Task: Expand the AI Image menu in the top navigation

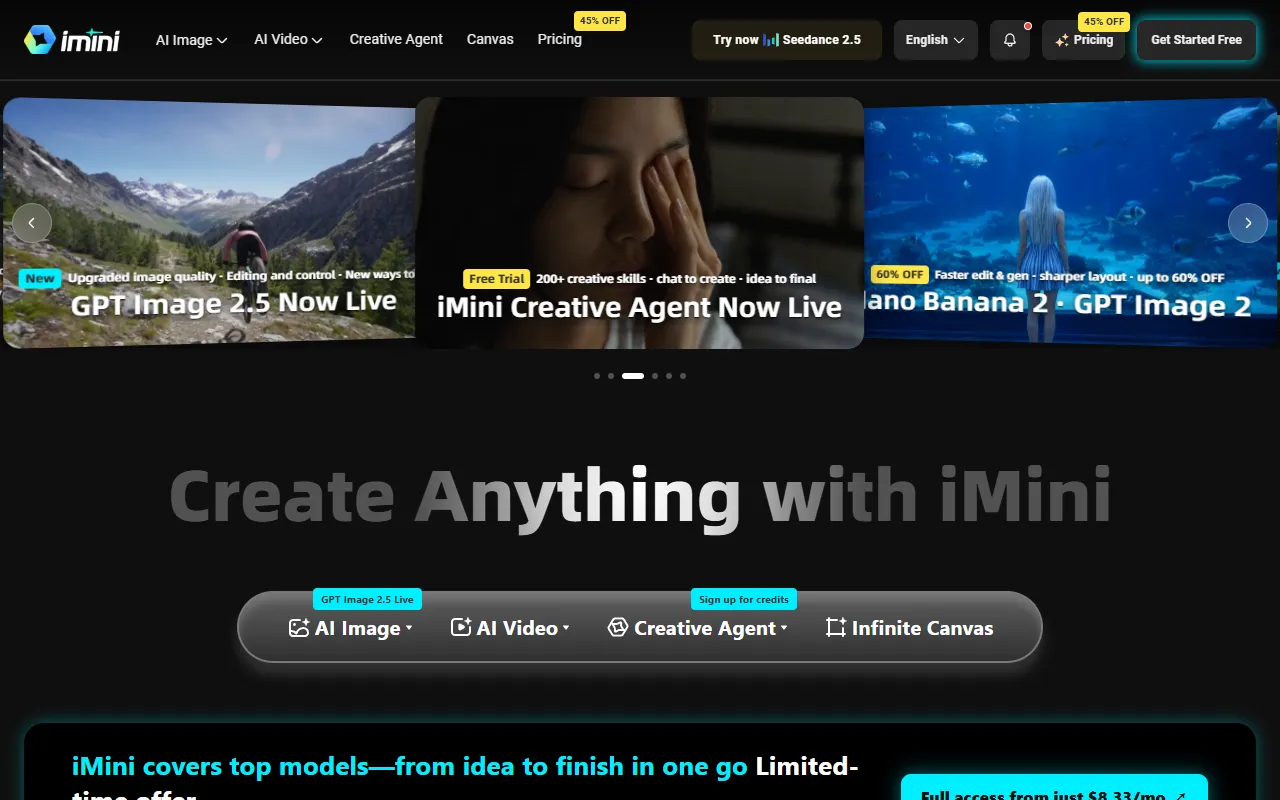Action: (192, 40)
